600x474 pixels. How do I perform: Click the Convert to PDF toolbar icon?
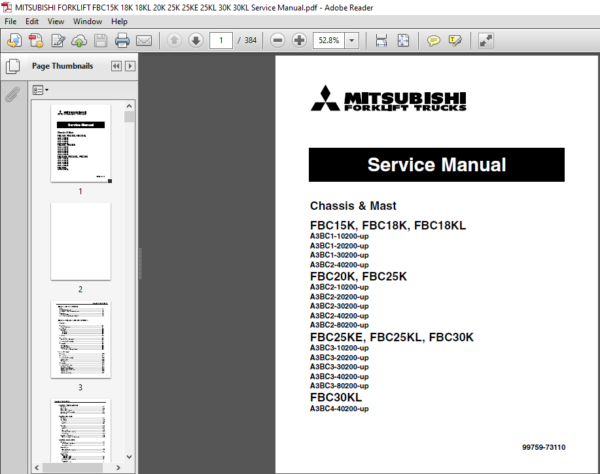point(36,41)
